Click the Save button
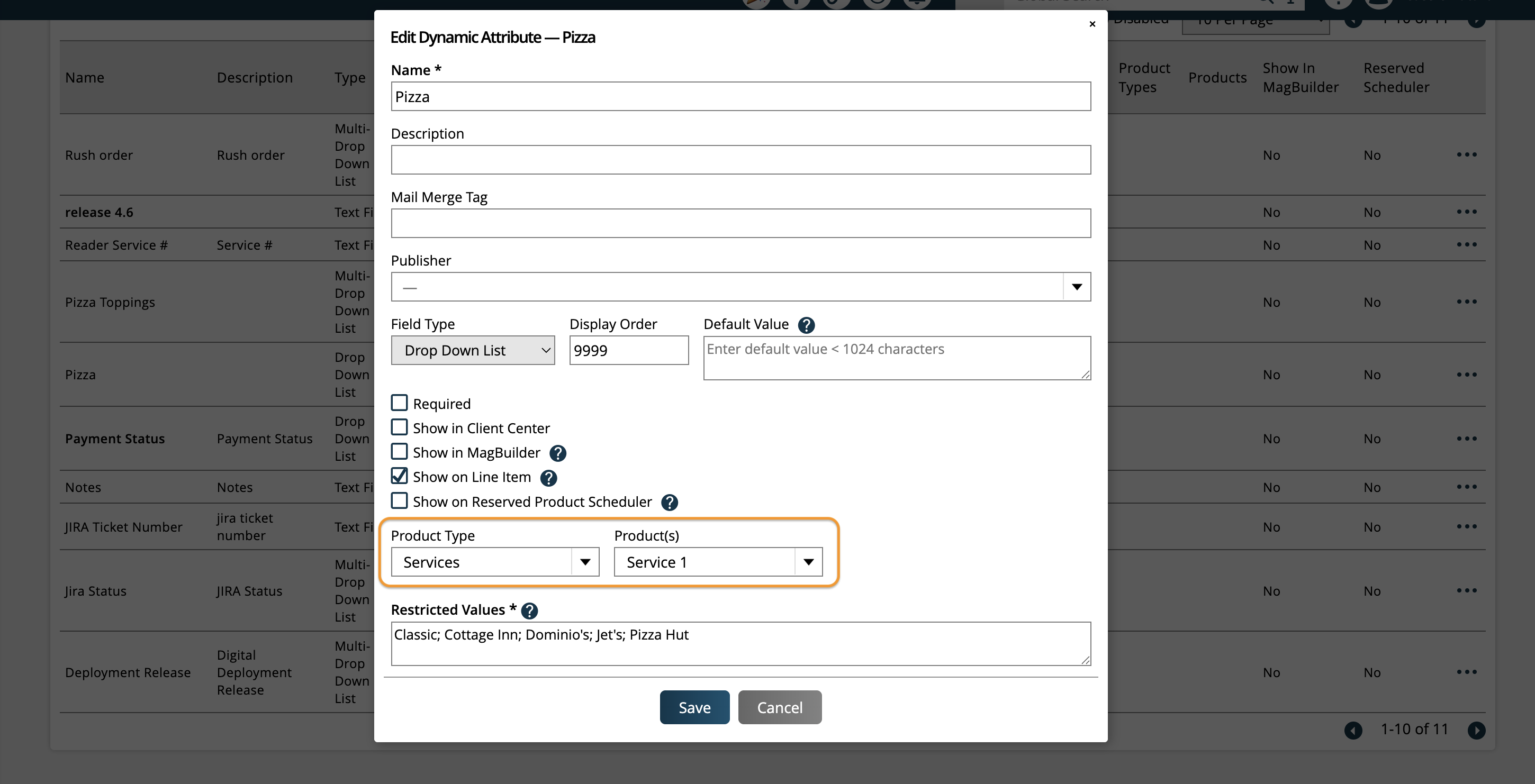Image resolution: width=1535 pixels, height=784 pixels. (693, 707)
